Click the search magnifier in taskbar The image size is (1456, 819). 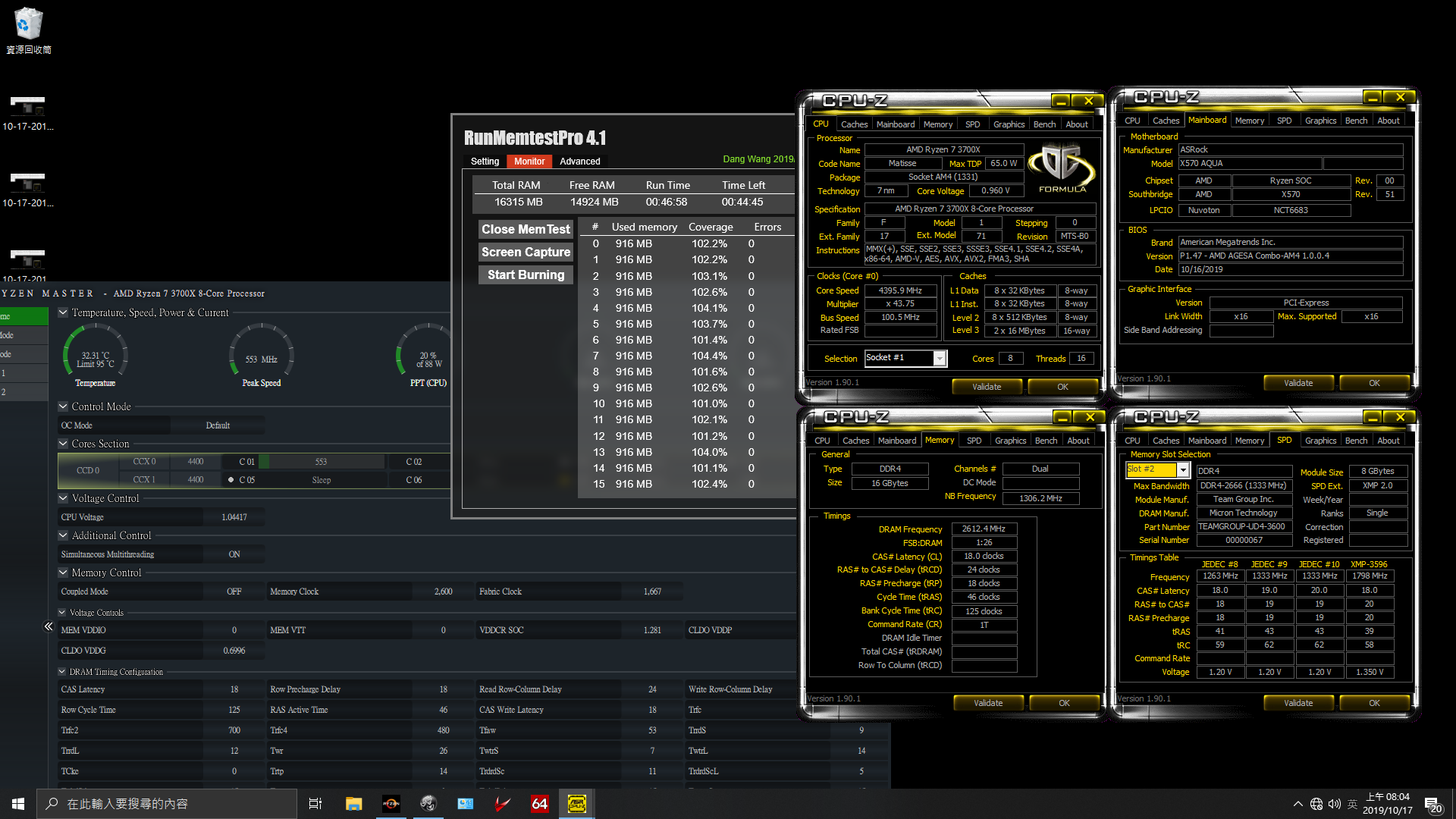pyautogui.click(x=52, y=804)
